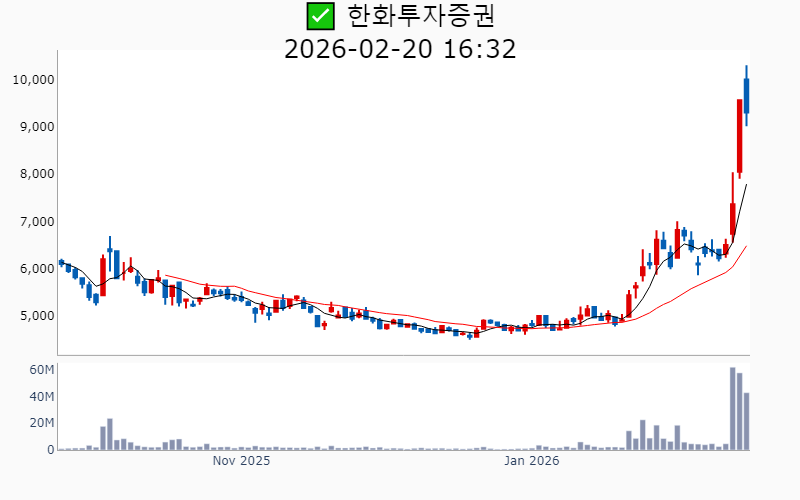Image resolution: width=800 pixels, height=500 pixels.
Task: Click the green checkmark icon beside the title
Action: 320,16
